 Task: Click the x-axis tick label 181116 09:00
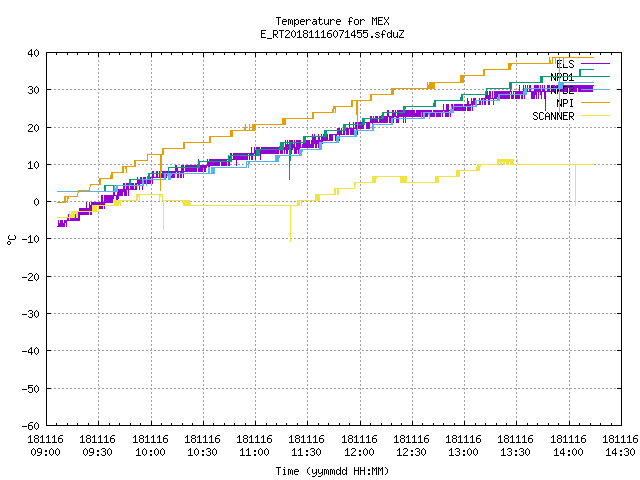click(45, 446)
